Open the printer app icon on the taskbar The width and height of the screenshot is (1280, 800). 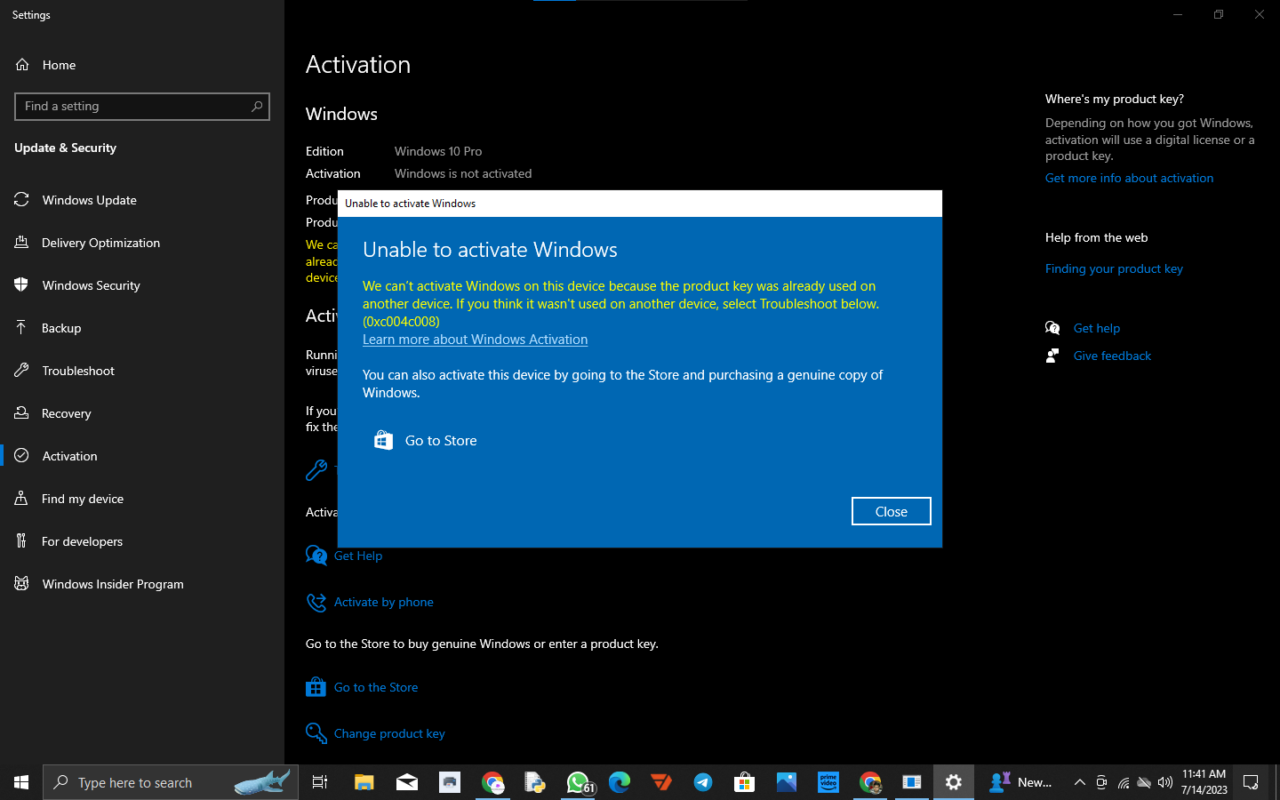point(450,782)
